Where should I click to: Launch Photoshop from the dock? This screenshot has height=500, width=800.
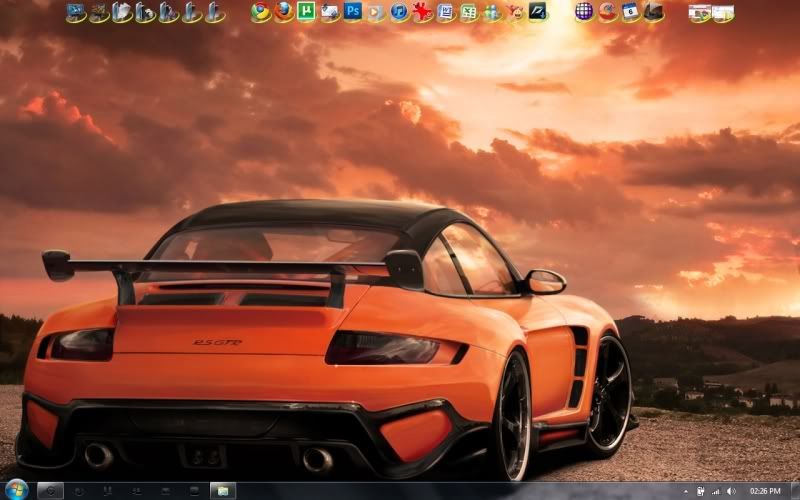click(x=353, y=12)
